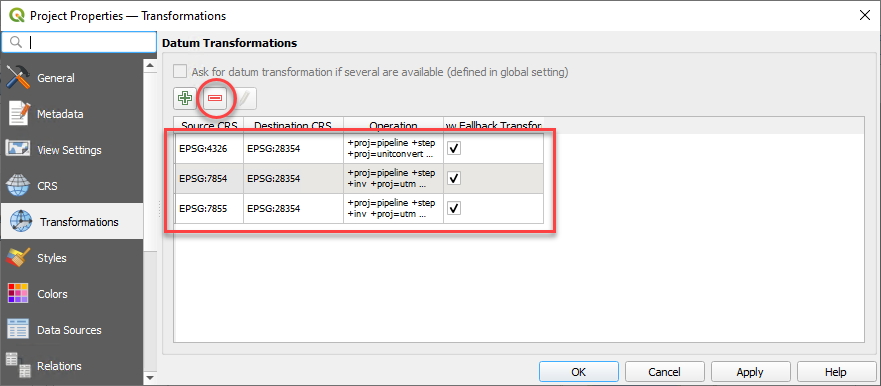Click the pencil edit transformation icon
881x386 pixels.
pyautogui.click(x=246, y=99)
